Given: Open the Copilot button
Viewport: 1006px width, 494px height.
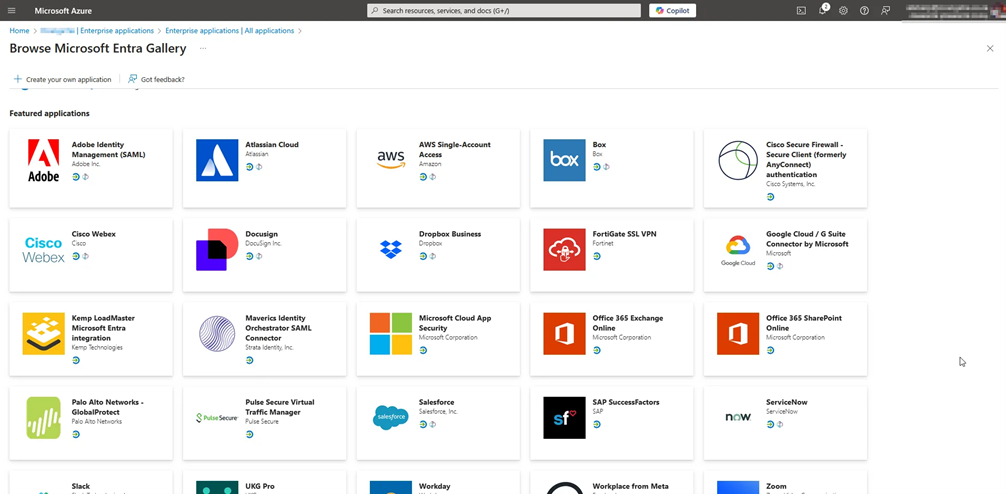Looking at the screenshot, I should (673, 10).
